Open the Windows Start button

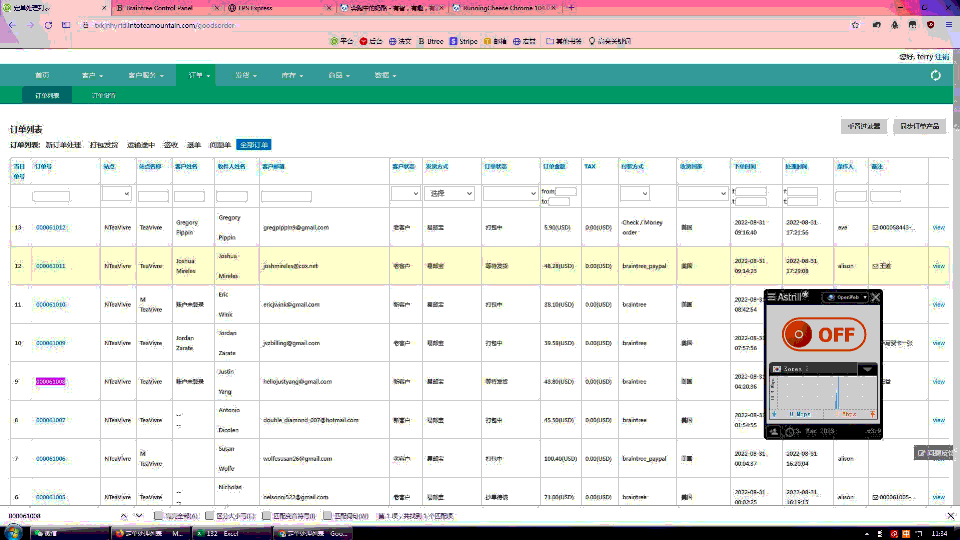[12, 533]
